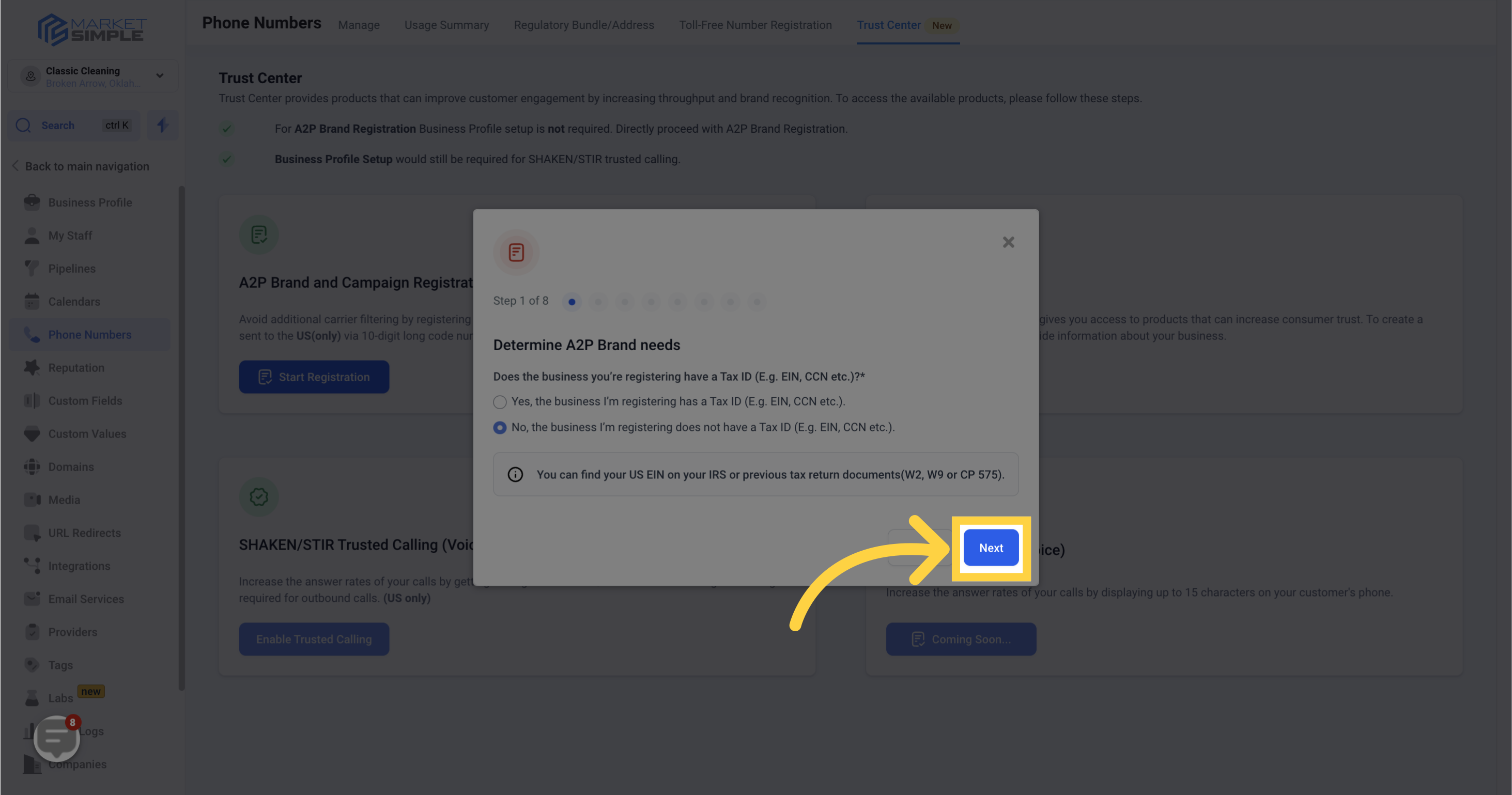This screenshot has width=1512, height=795.
Task: Open the Toll-Free Number Registration tab
Action: pyautogui.click(x=755, y=25)
